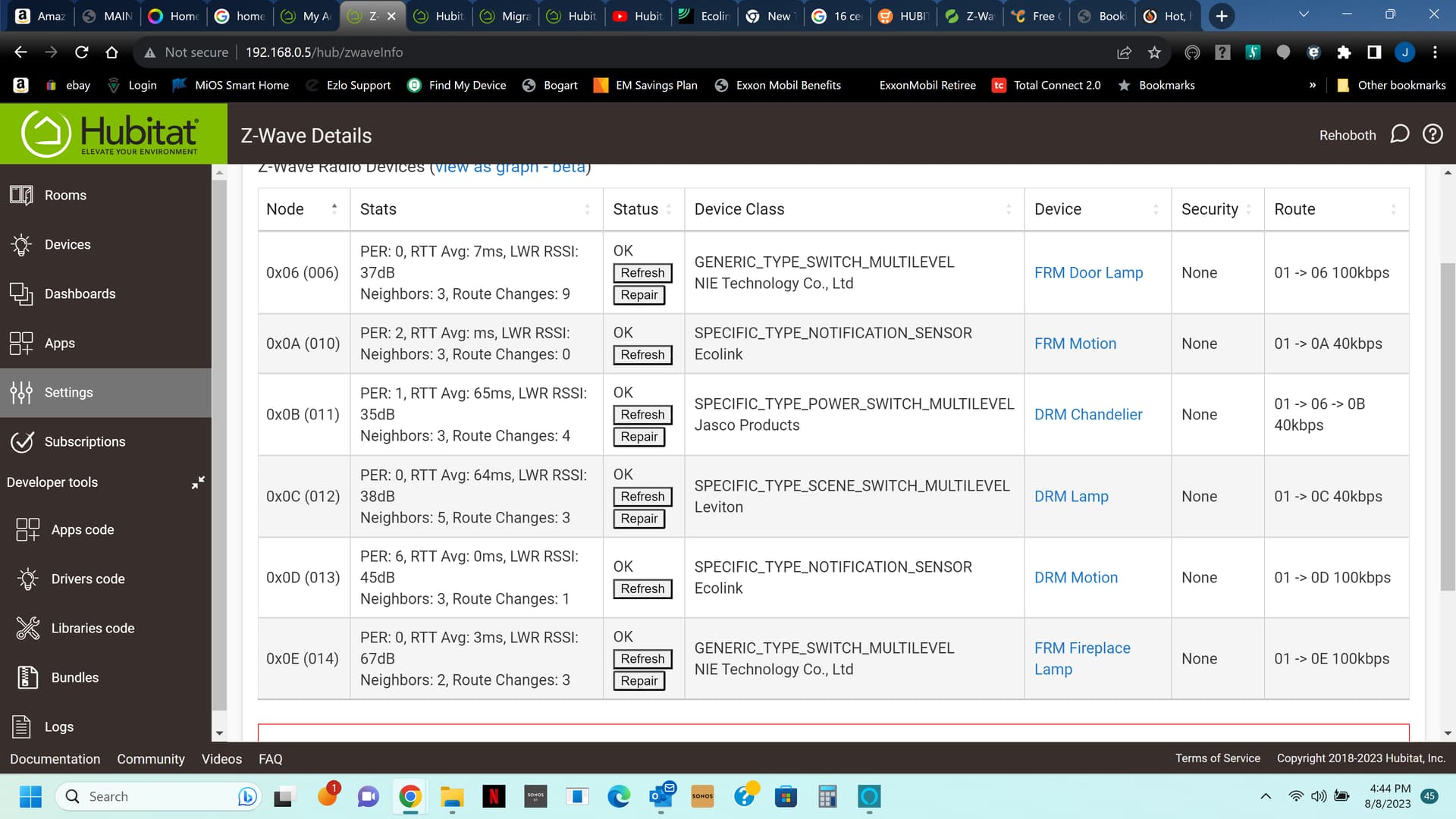The width and height of the screenshot is (1456, 819).
Task: Click the help question mark icon
Action: [x=1432, y=134]
